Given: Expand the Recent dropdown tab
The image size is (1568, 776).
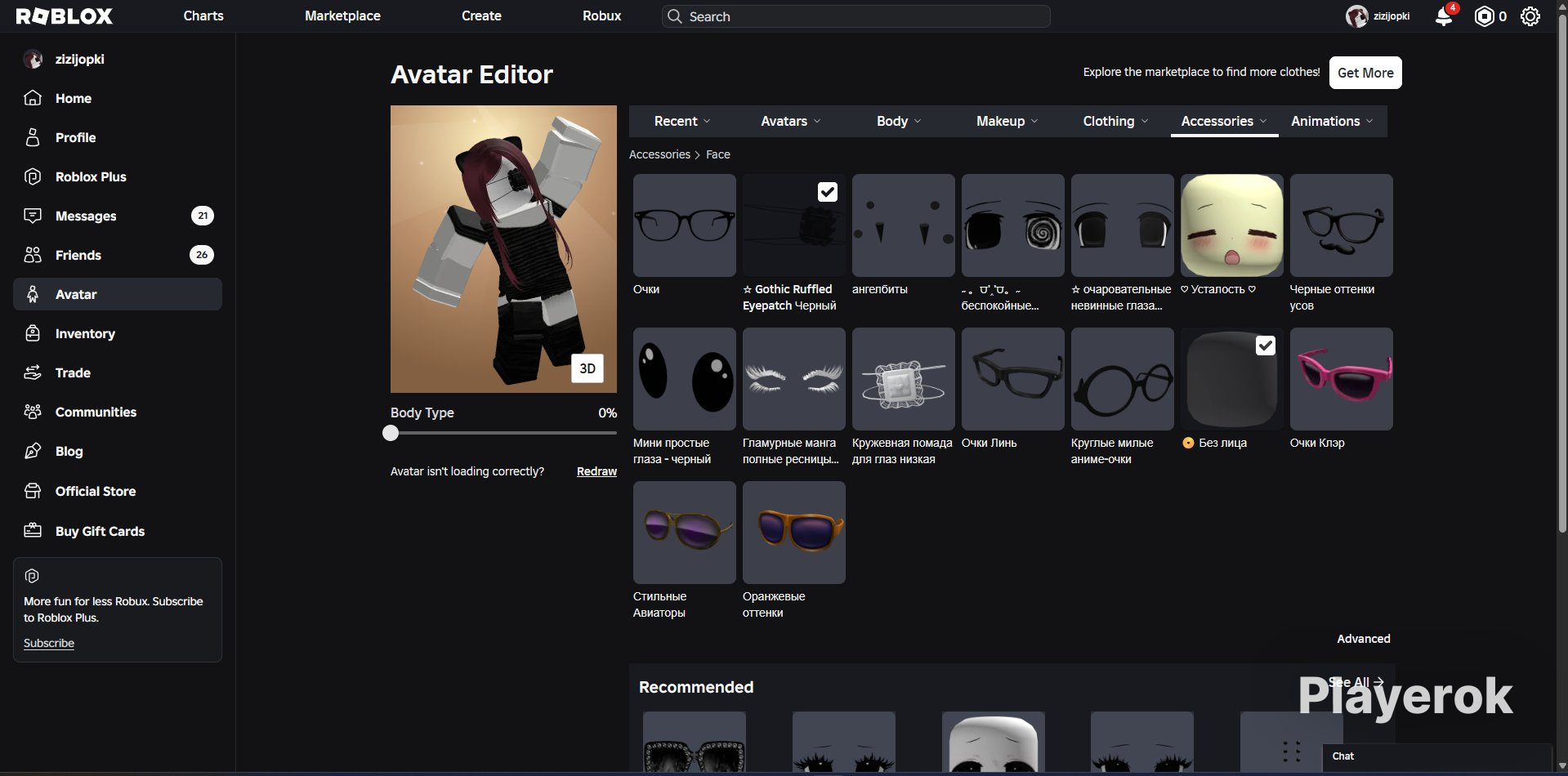Looking at the screenshot, I should 682,121.
